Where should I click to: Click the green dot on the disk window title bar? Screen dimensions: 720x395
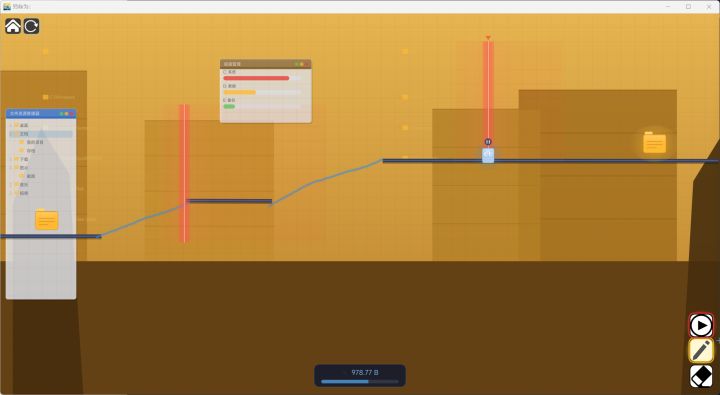pyautogui.click(x=297, y=64)
